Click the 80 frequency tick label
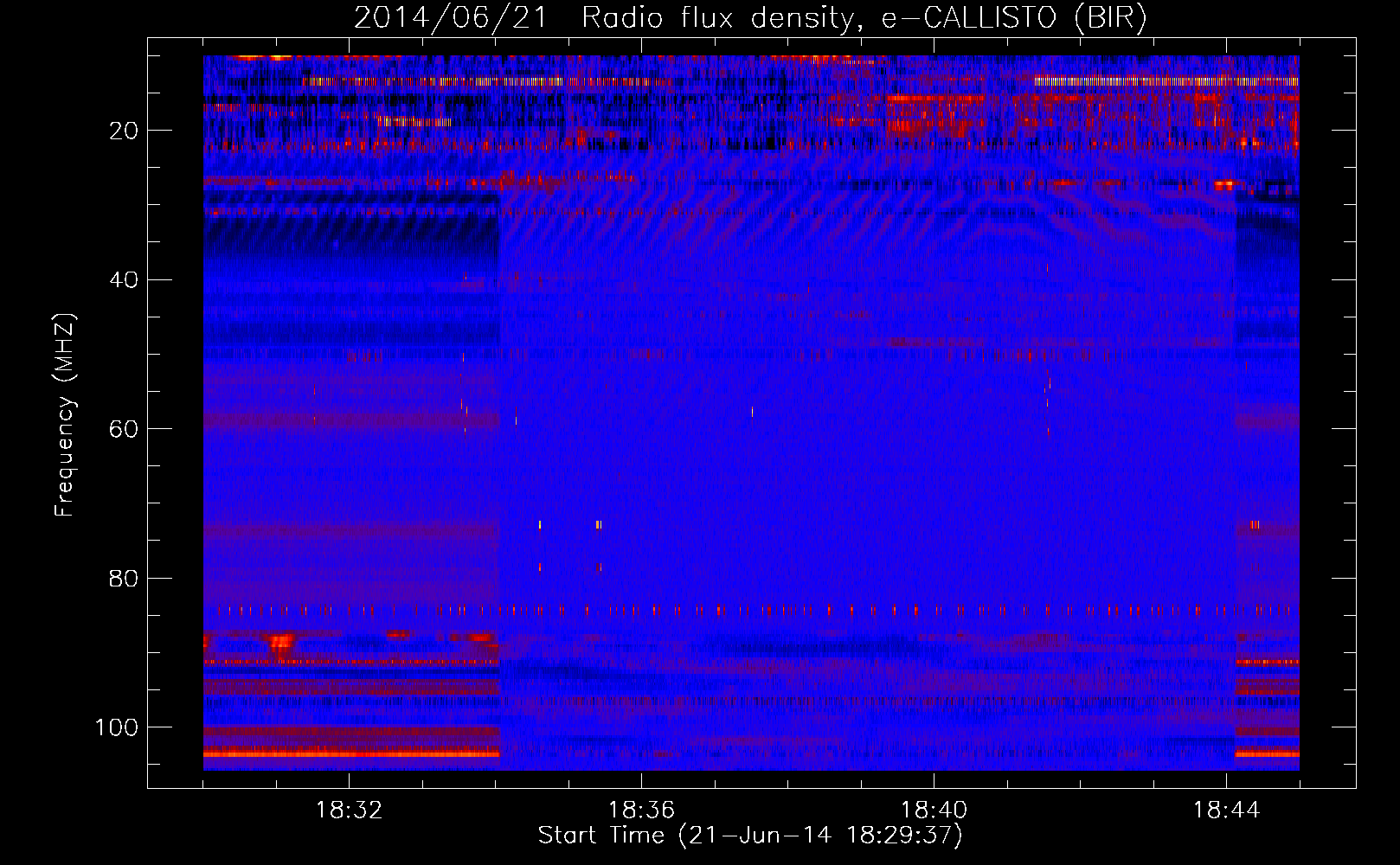The image size is (1400, 865). coord(124,578)
